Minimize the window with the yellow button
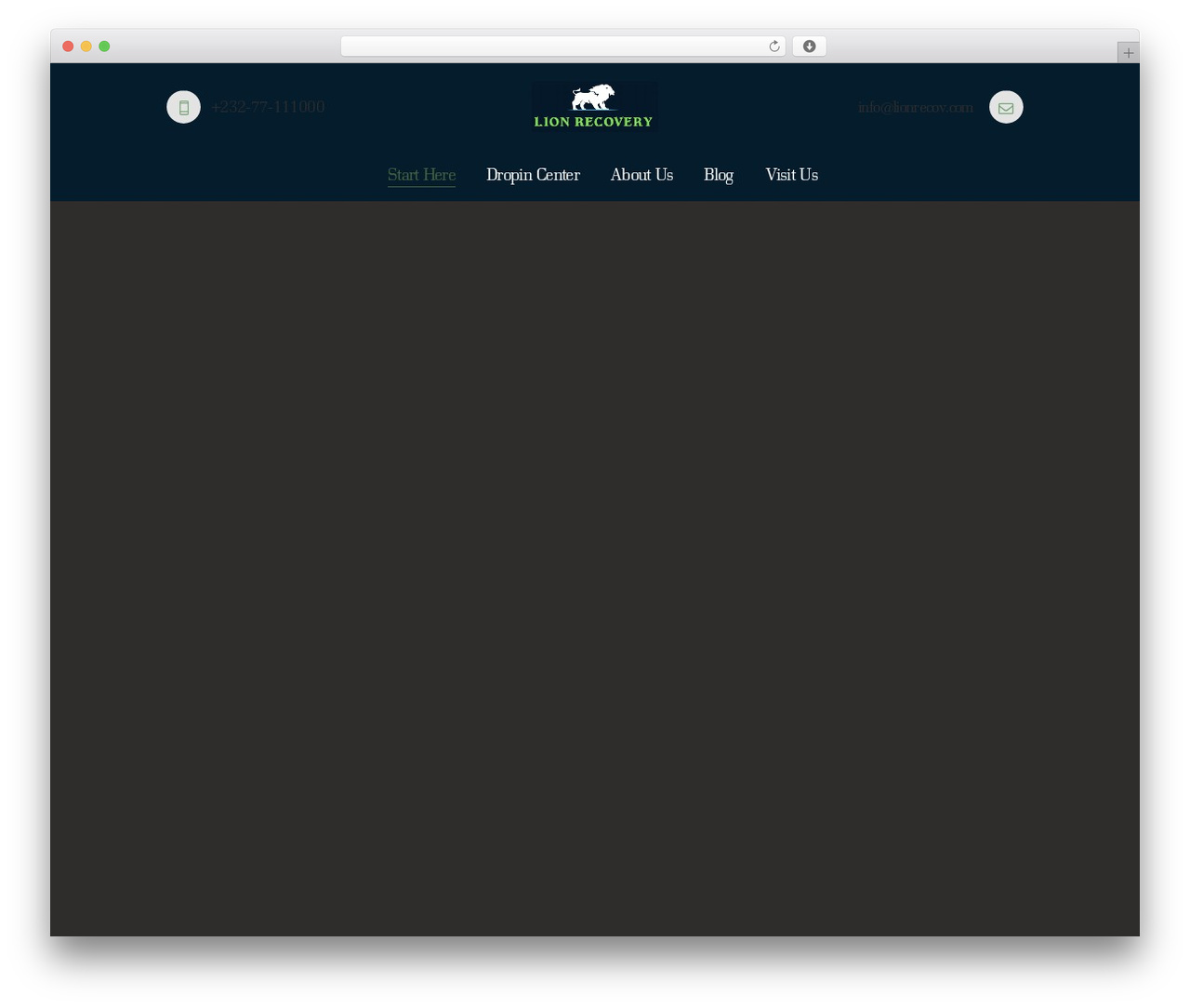Screen dimensions: 1190x1008 [86, 46]
